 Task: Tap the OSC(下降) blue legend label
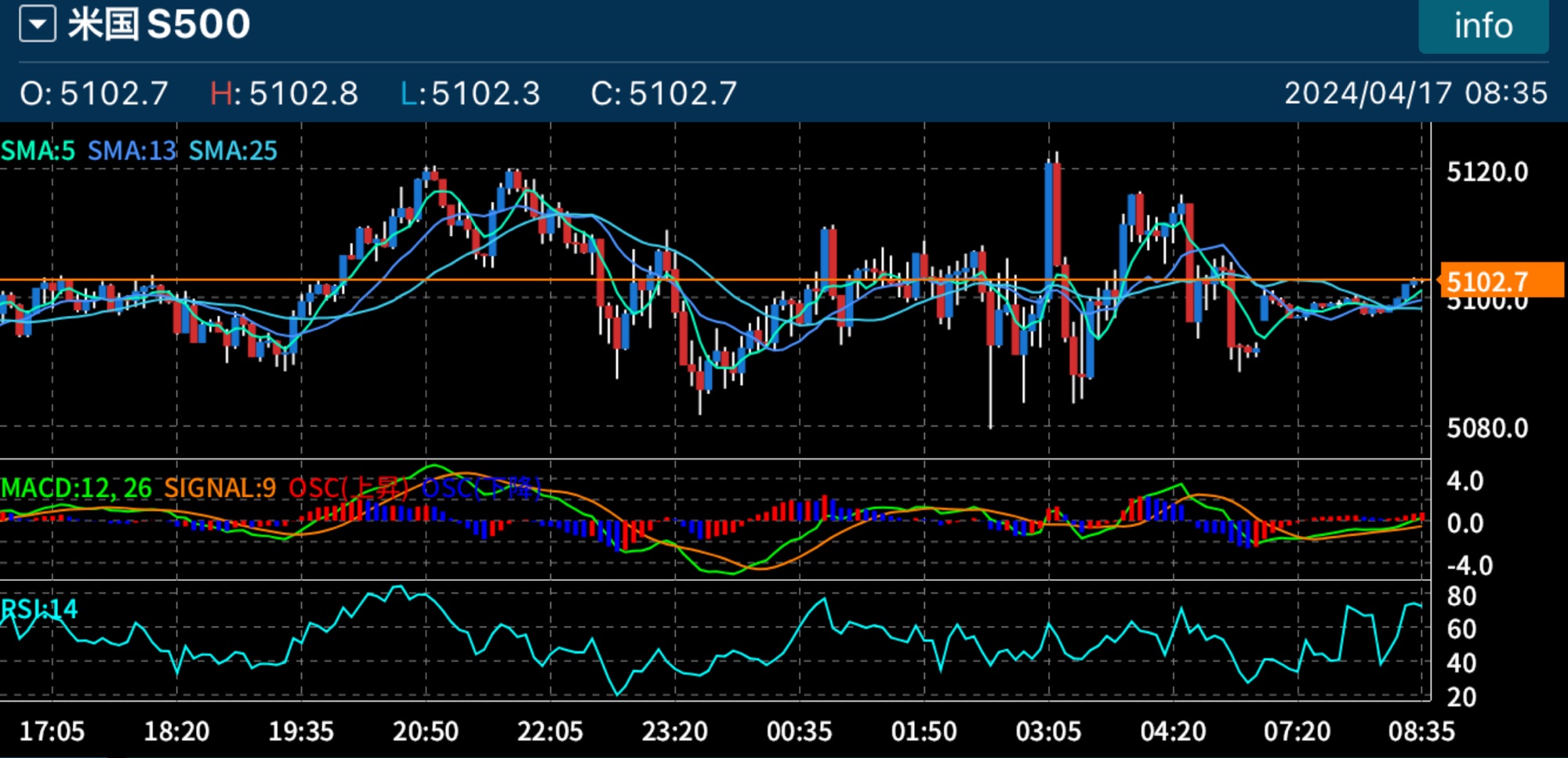tap(481, 488)
